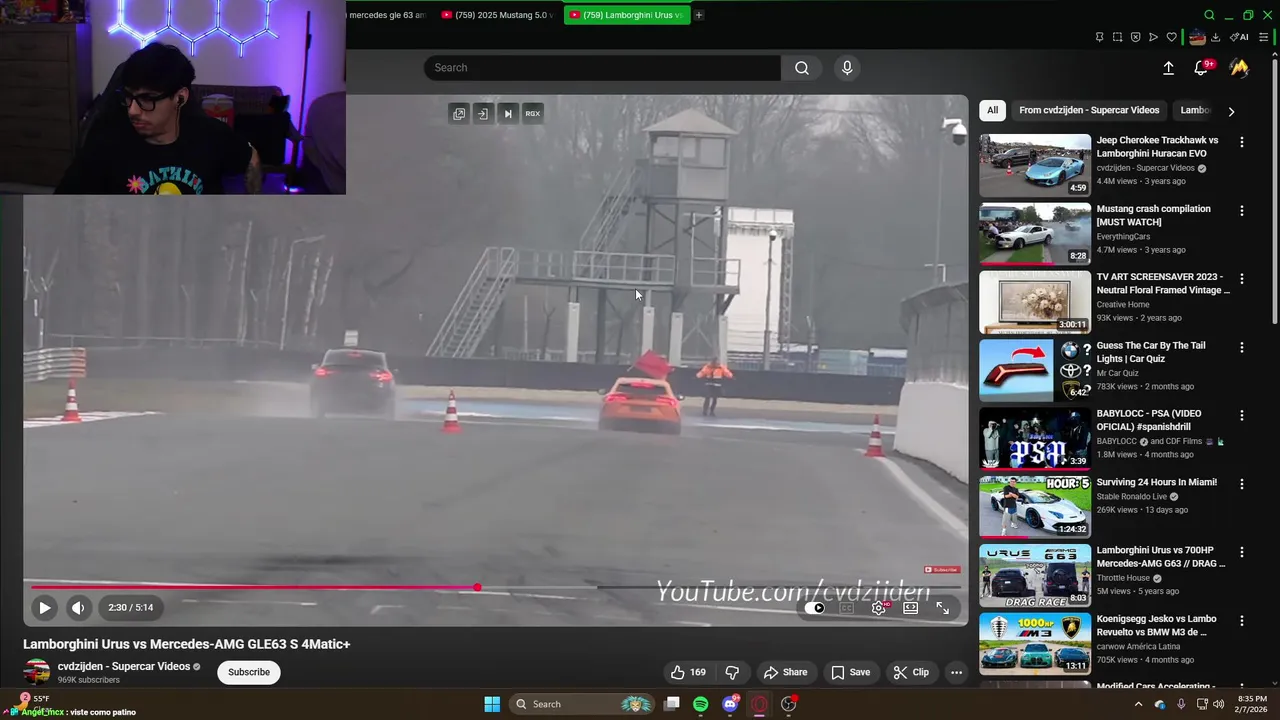Select From cvdzijden - Supercar Videos chip

point(1089,110)
